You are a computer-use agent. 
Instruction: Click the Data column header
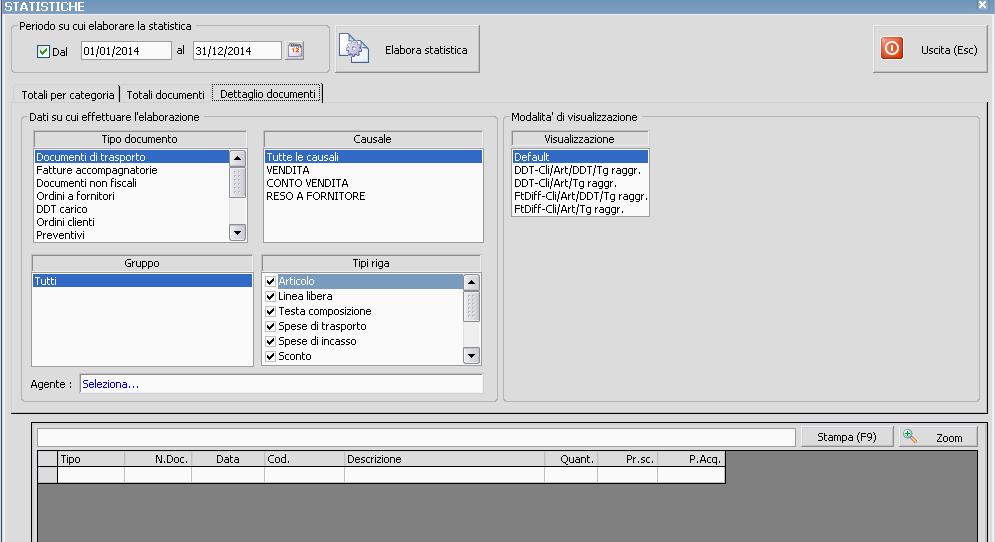click(x=228, y=459)
